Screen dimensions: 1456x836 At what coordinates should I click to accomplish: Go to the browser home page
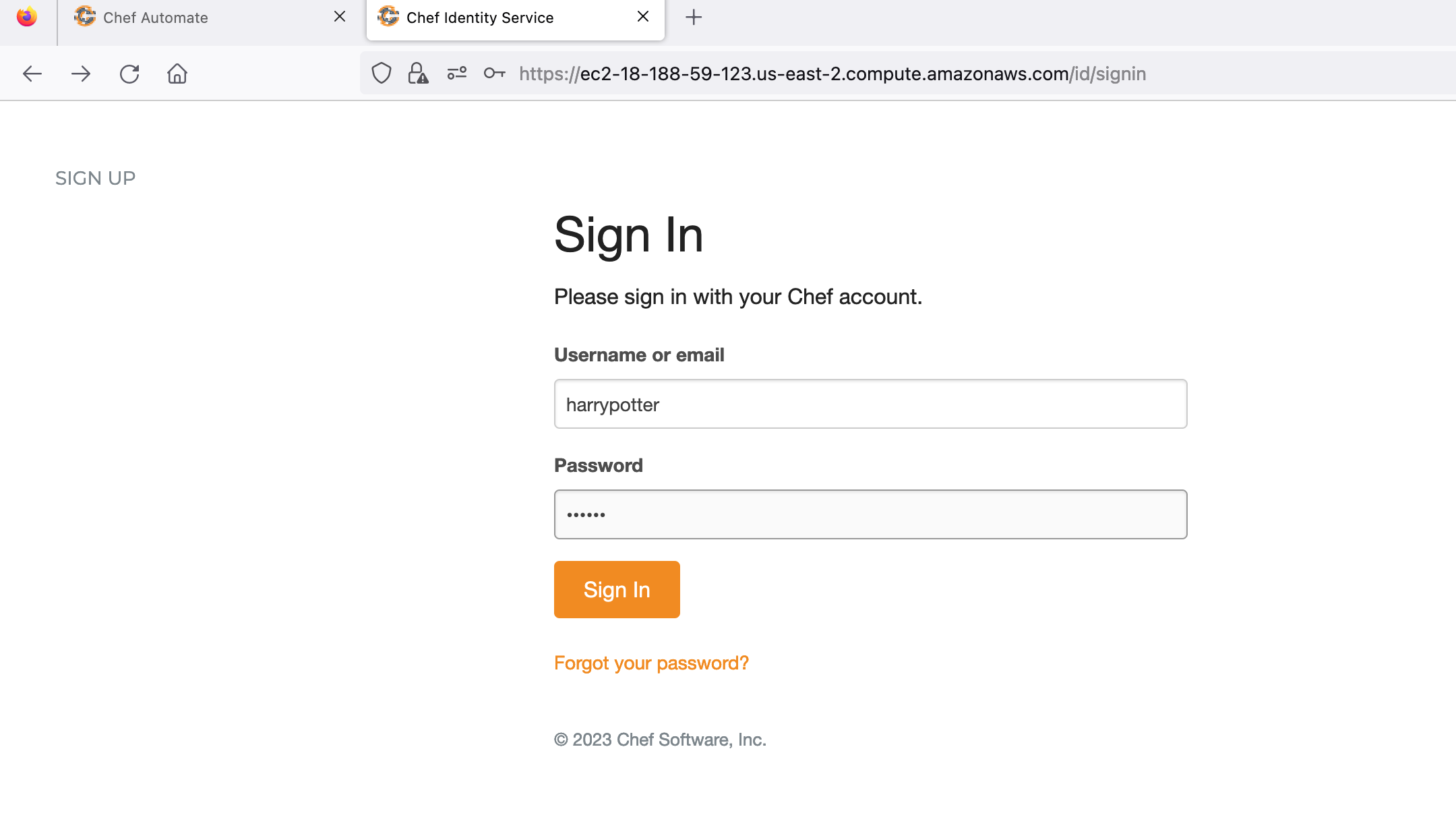[x=177, y=73]
